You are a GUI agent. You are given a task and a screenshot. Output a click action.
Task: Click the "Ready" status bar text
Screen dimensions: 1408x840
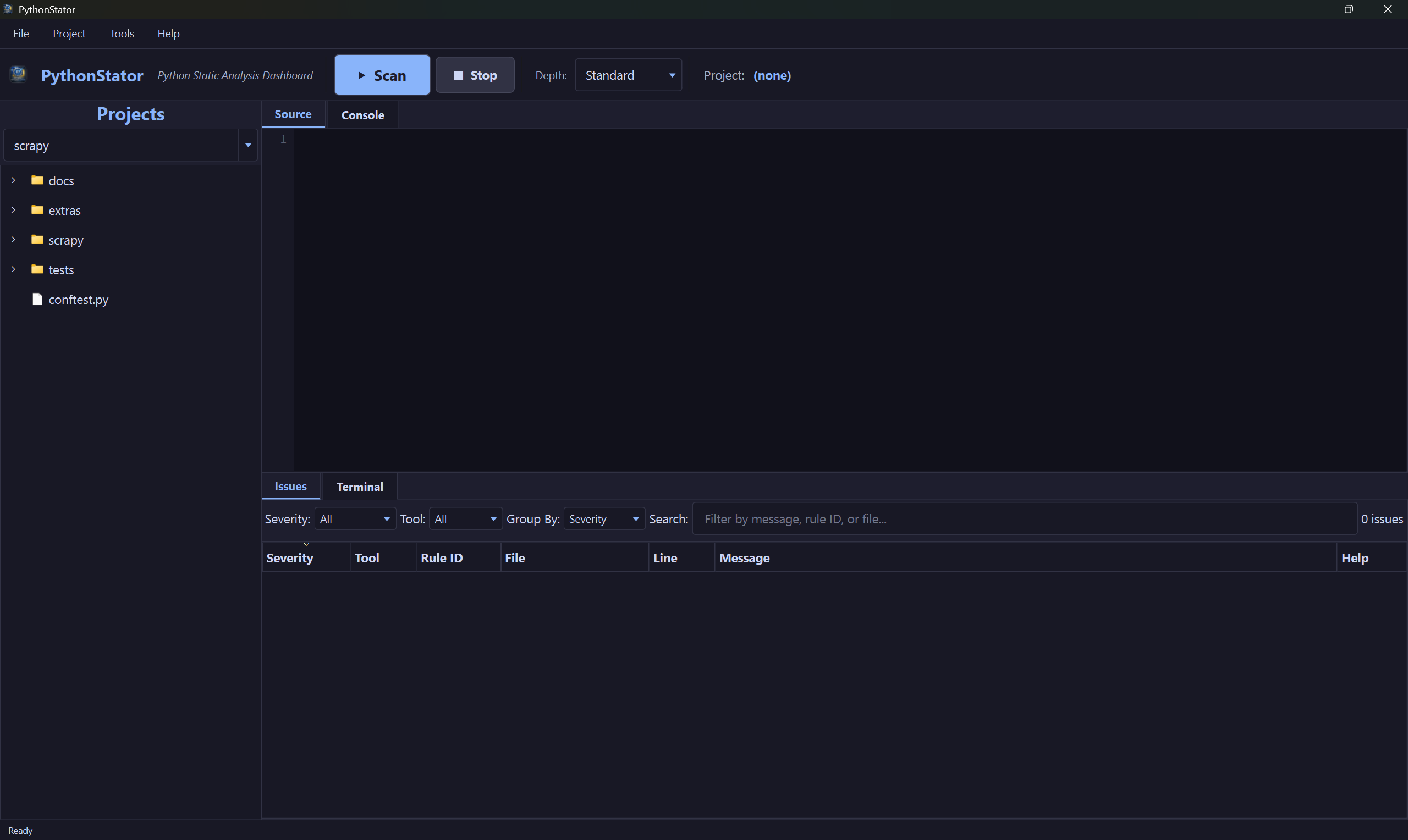pos(20,830)
